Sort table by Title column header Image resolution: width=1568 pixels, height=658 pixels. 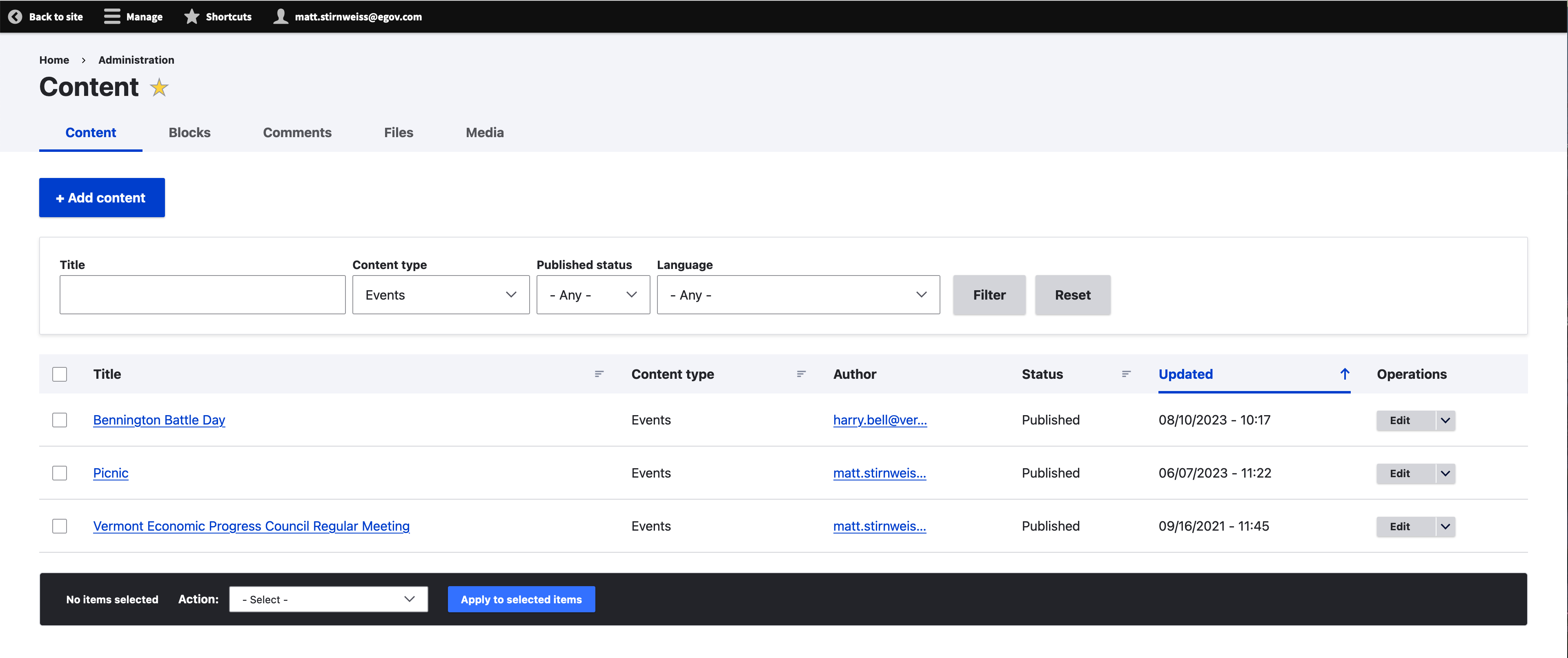[107, 374]
